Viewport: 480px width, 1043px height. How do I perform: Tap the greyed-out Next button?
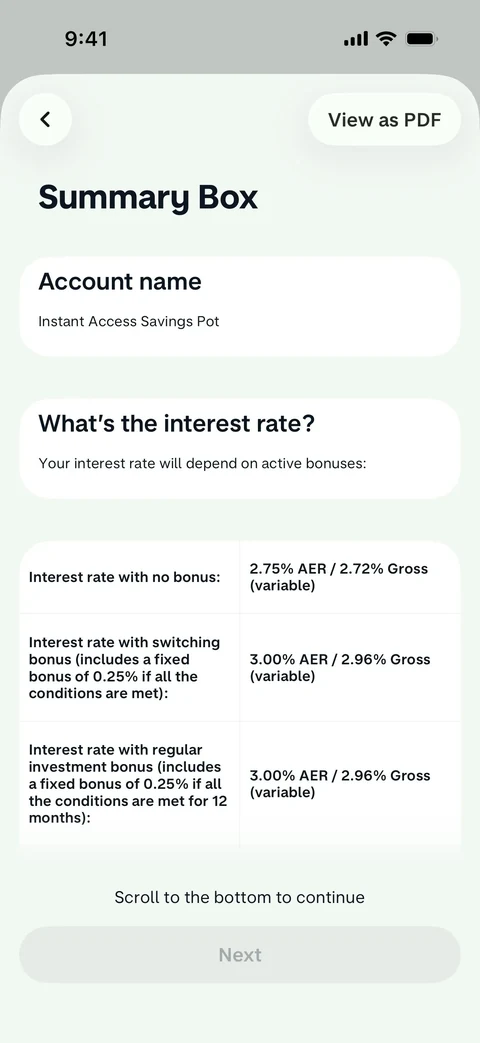point(240,955)
